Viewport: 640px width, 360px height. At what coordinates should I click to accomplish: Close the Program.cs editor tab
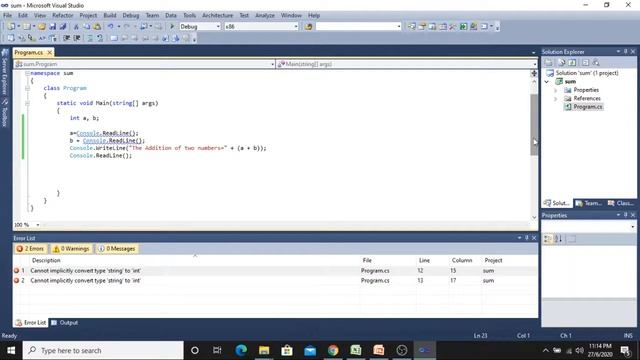tap(49, 53)
